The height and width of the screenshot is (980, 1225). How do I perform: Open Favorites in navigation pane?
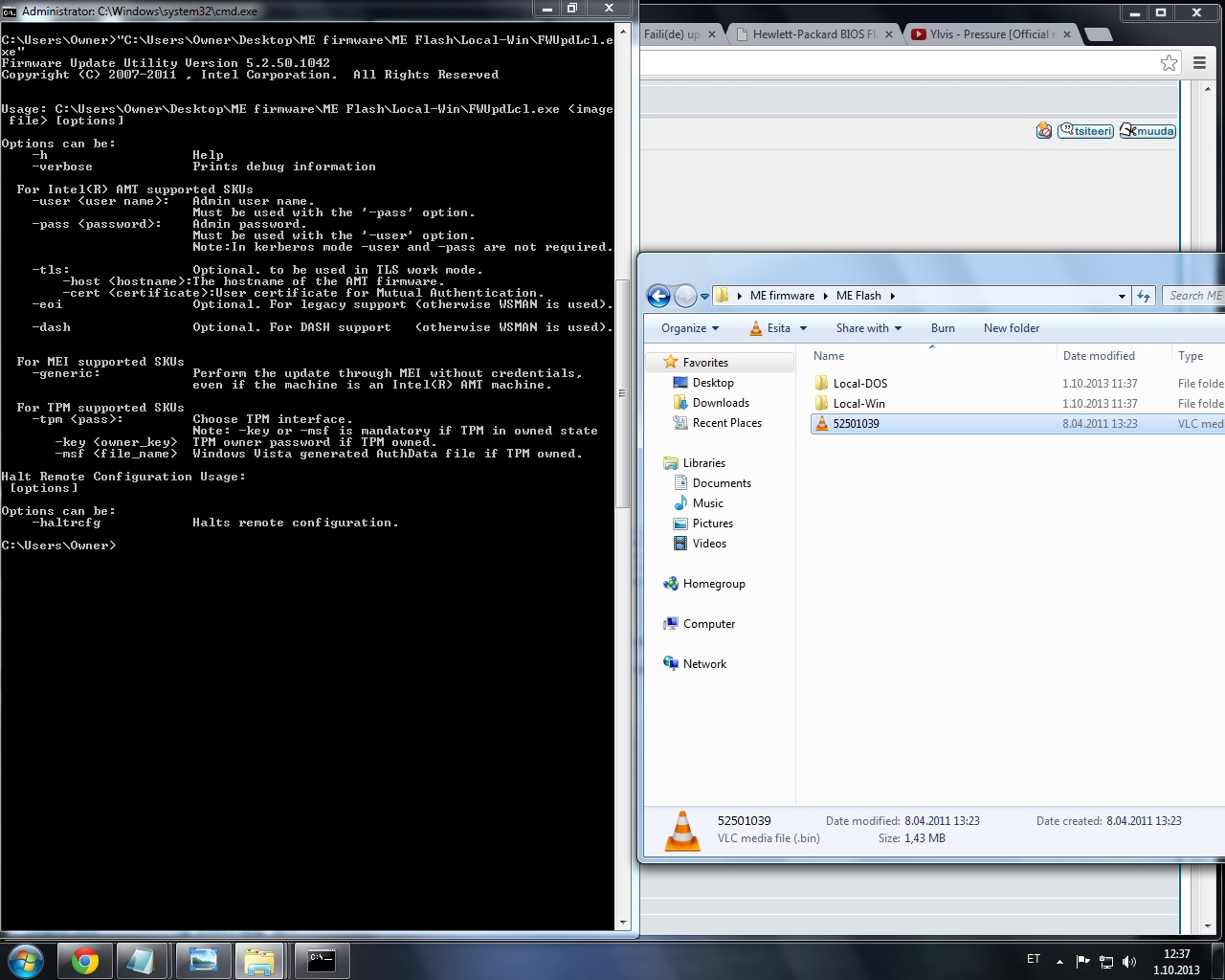tap(705, 363)
